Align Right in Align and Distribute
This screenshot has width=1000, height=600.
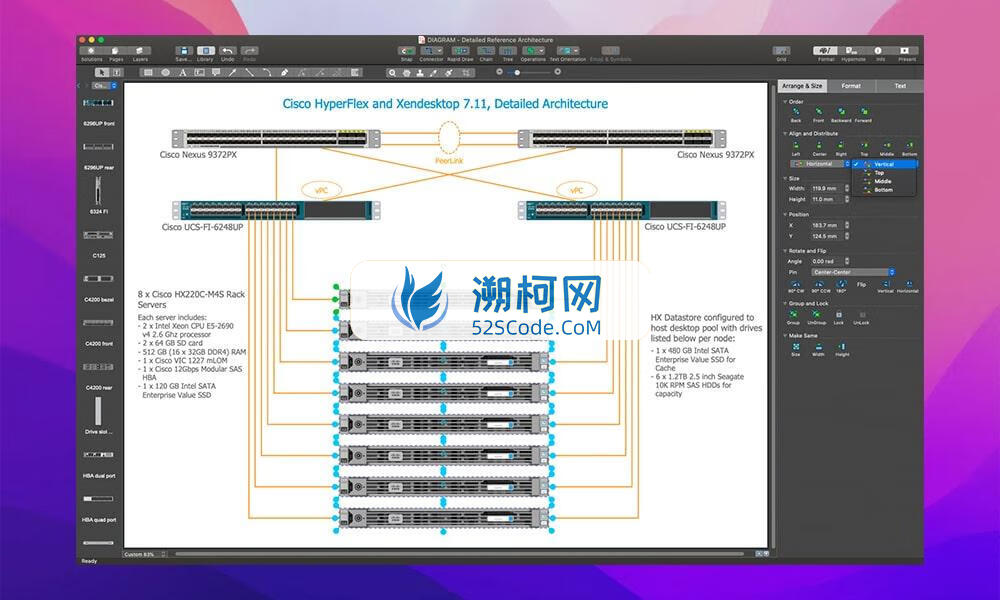point(841,146)
